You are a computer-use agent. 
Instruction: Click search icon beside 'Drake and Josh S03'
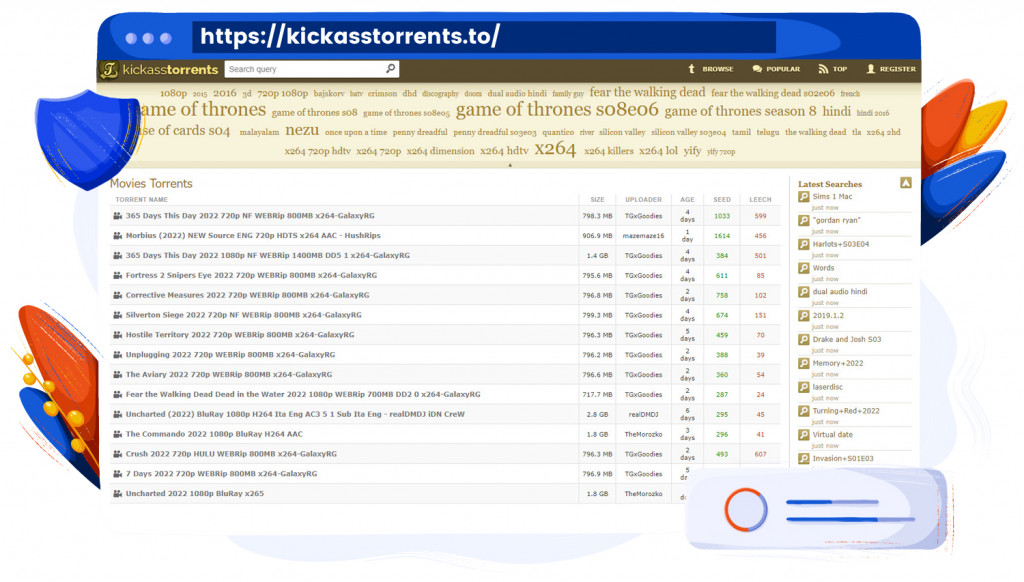(x=804, y=340)
